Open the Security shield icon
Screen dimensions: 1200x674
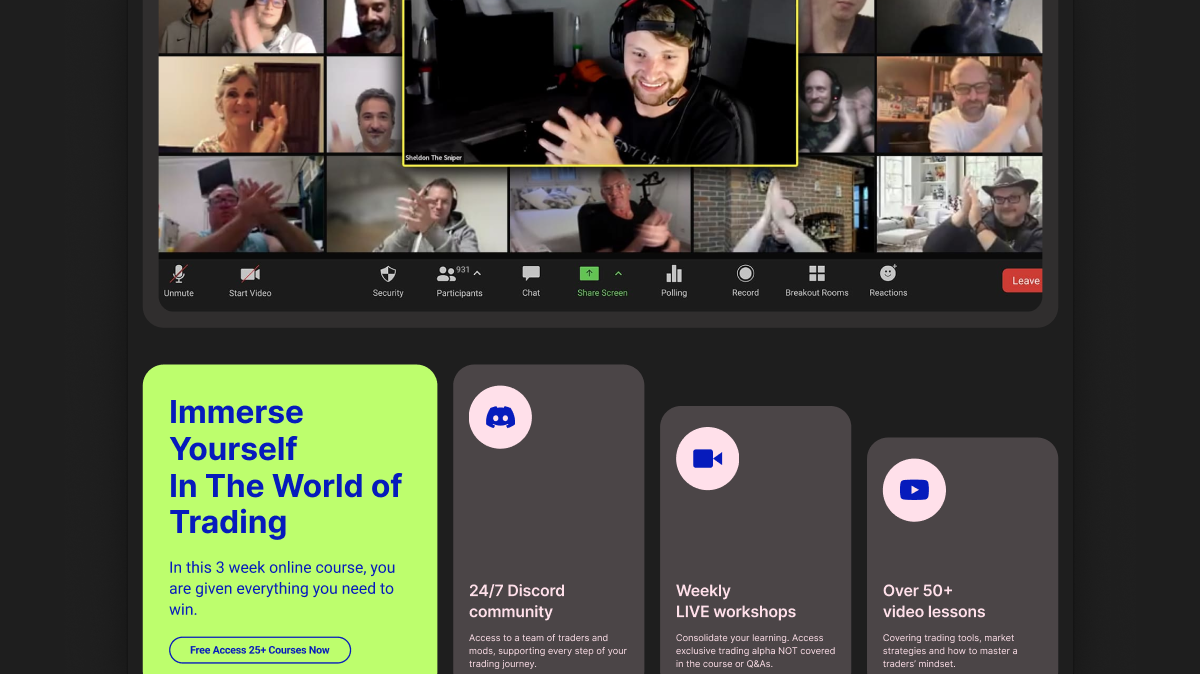point(388,274)
